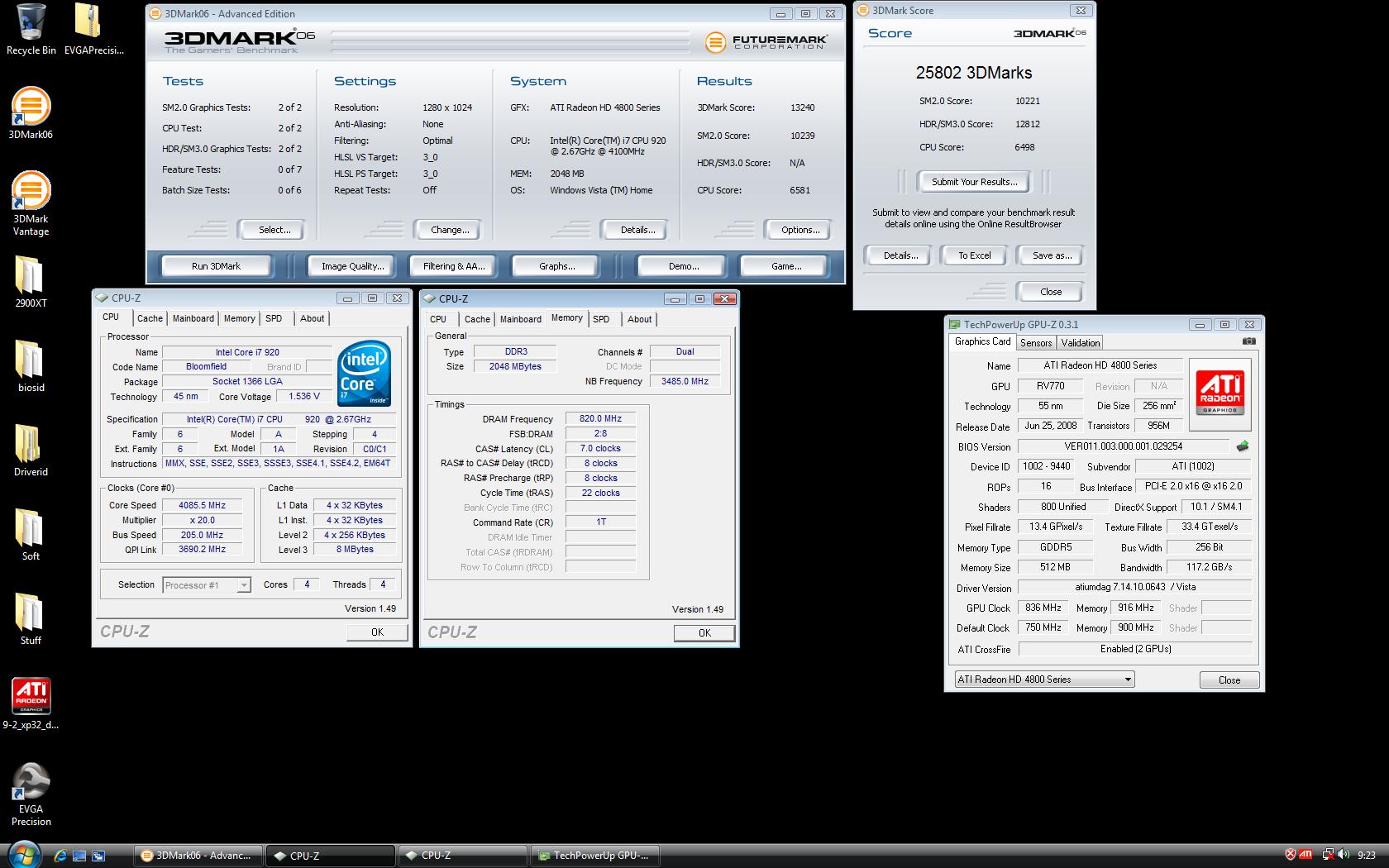Viewport: 1389px width, 868px height.
Task: Click the DRAM Frequency 820.0 MHz field
Action: click(600, 419)
